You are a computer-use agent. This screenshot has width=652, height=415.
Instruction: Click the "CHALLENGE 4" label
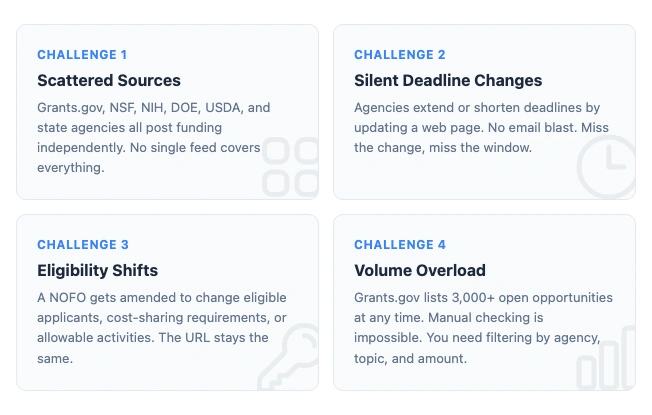click(400, 245)
